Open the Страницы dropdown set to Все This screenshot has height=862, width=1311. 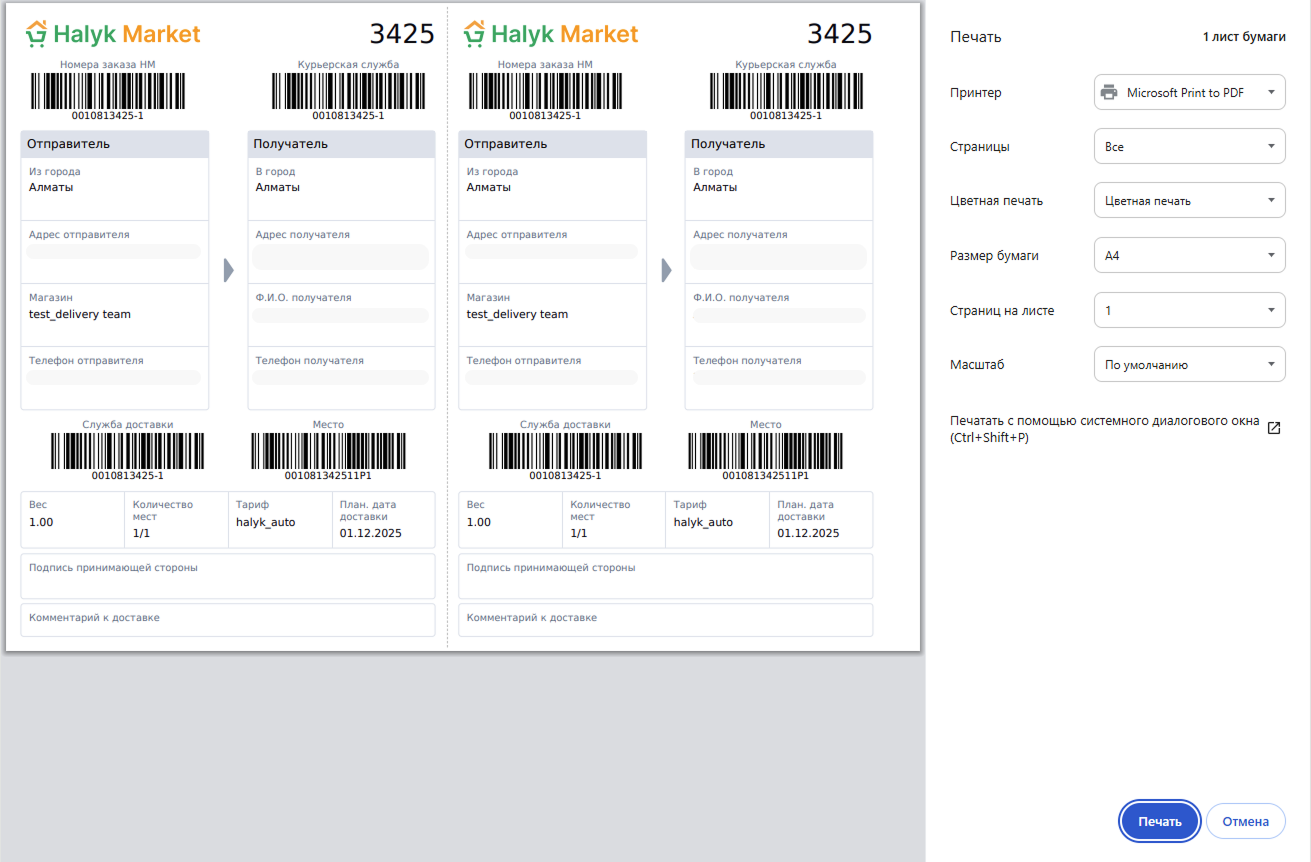tap(1189, 147)
